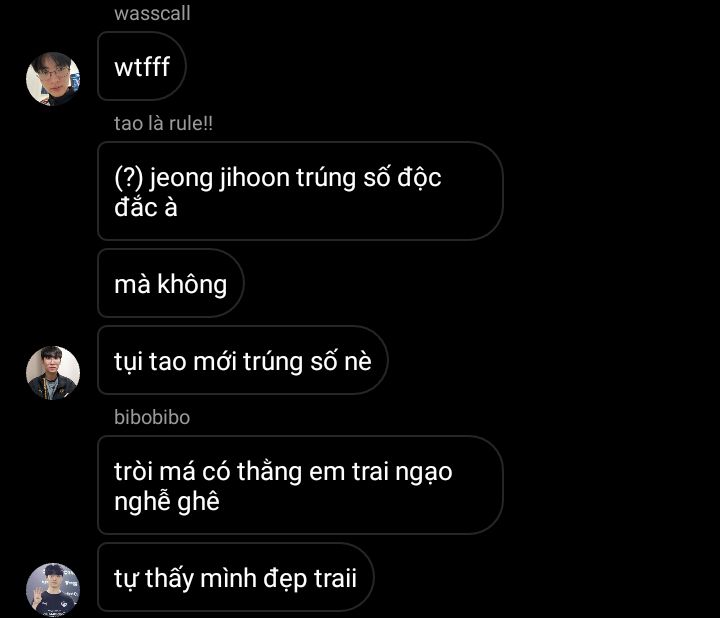Tap the words "em trai ngạo" in bibobibo's message
Screen dimensions: 720x618
click(381, 472)
